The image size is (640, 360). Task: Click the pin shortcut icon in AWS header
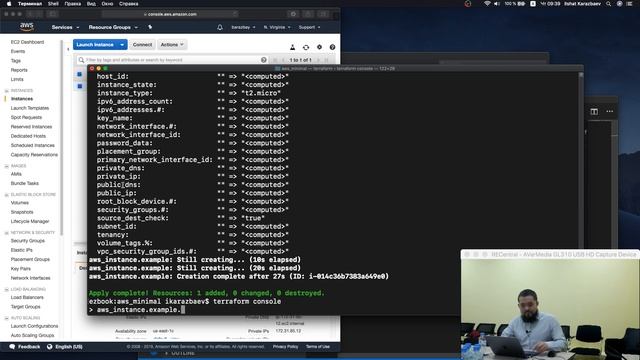click(x=150, y=27)
